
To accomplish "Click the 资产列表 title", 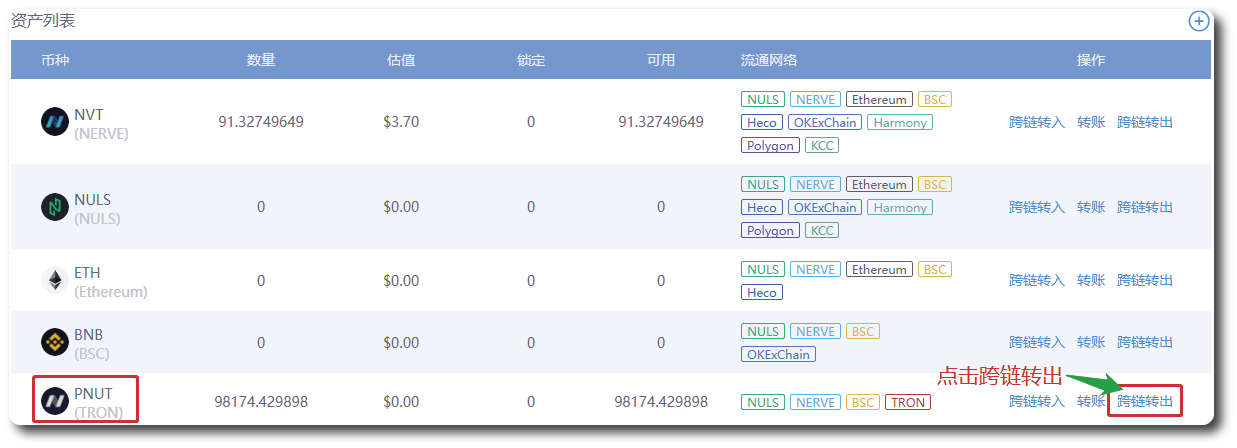I will coord(43,20).
